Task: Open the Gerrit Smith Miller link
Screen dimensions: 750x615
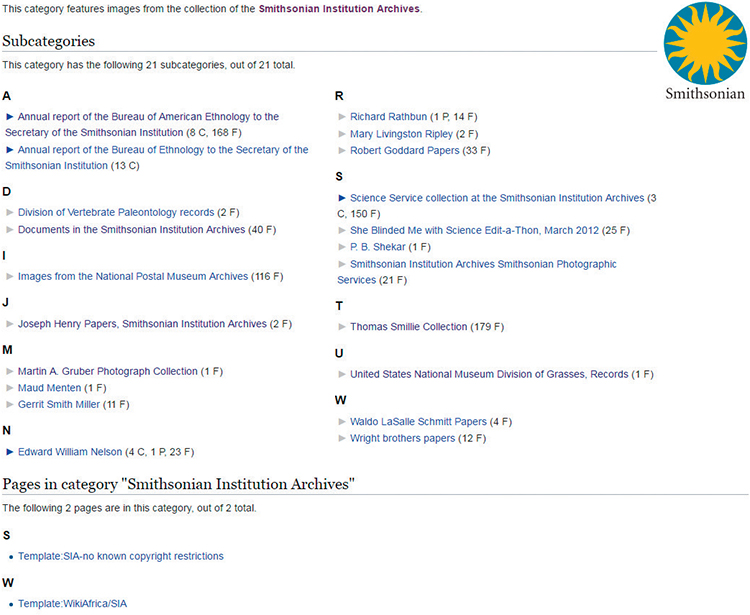Action: pyautogui.click(x=59, y=404)
